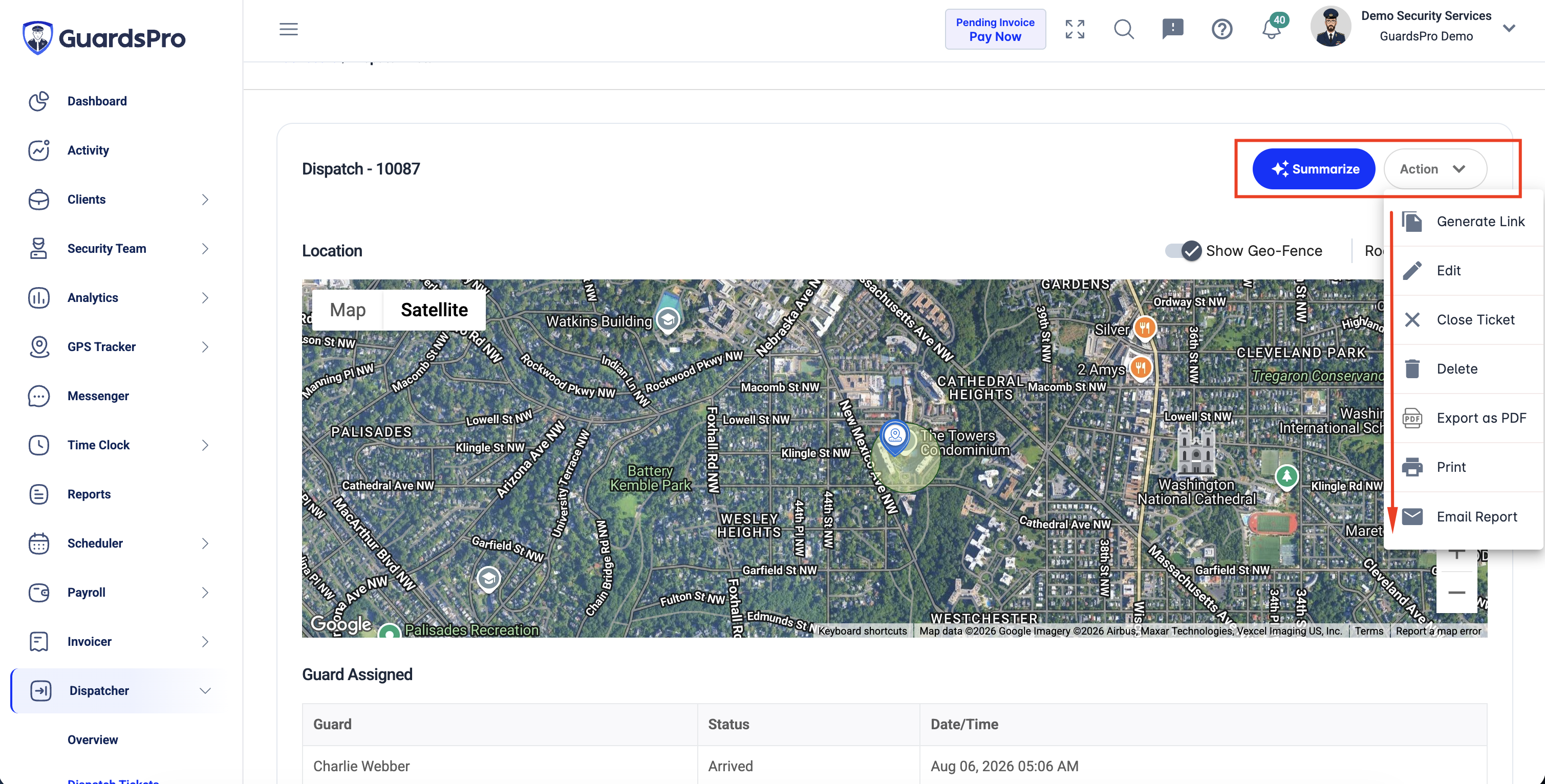Image resolution: width=1545 pixels, height=784 pixels.
Task: Open the map Terms link
Action: (x=1369, y=630)
